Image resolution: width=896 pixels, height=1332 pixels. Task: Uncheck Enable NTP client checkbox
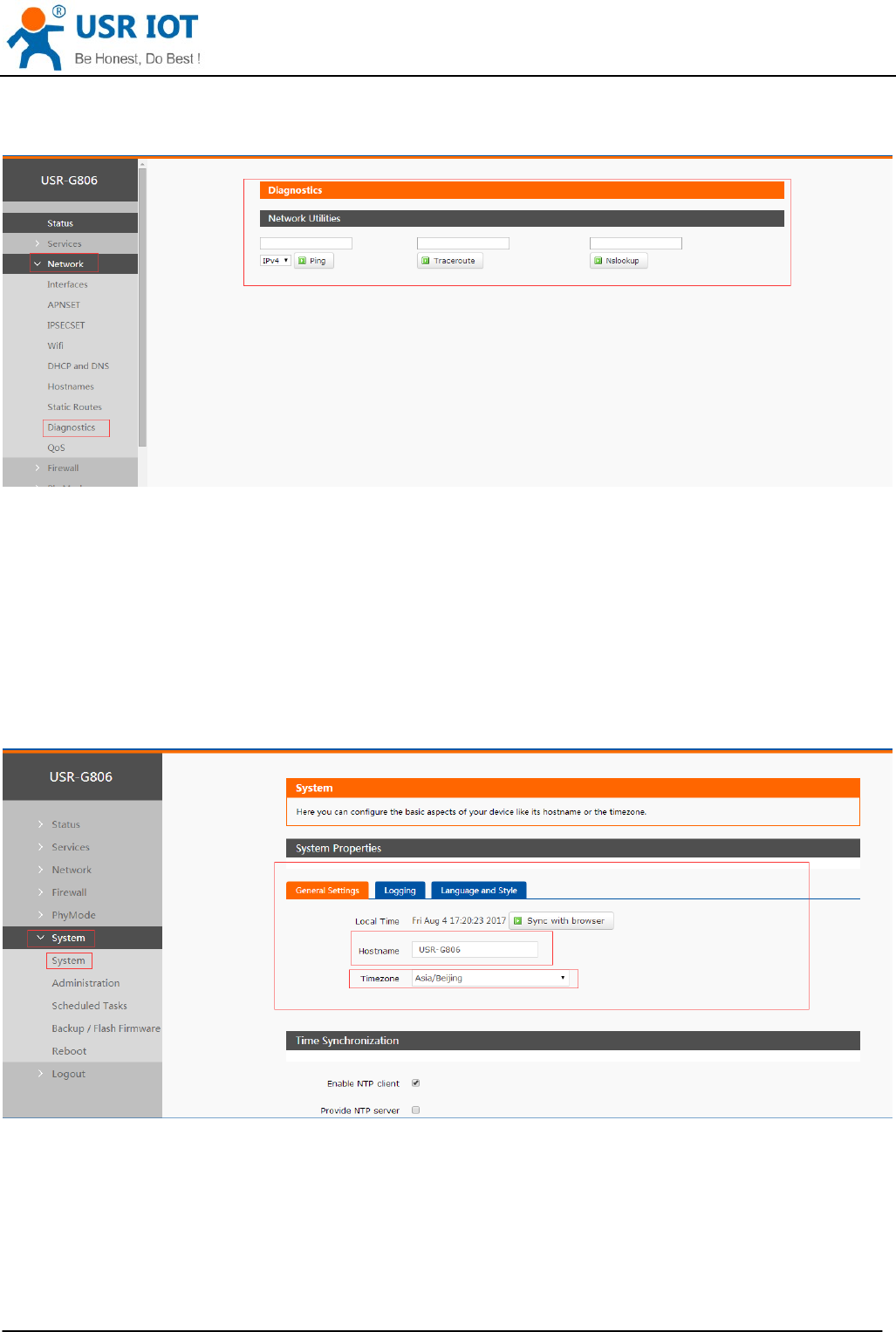point(416,1083)
